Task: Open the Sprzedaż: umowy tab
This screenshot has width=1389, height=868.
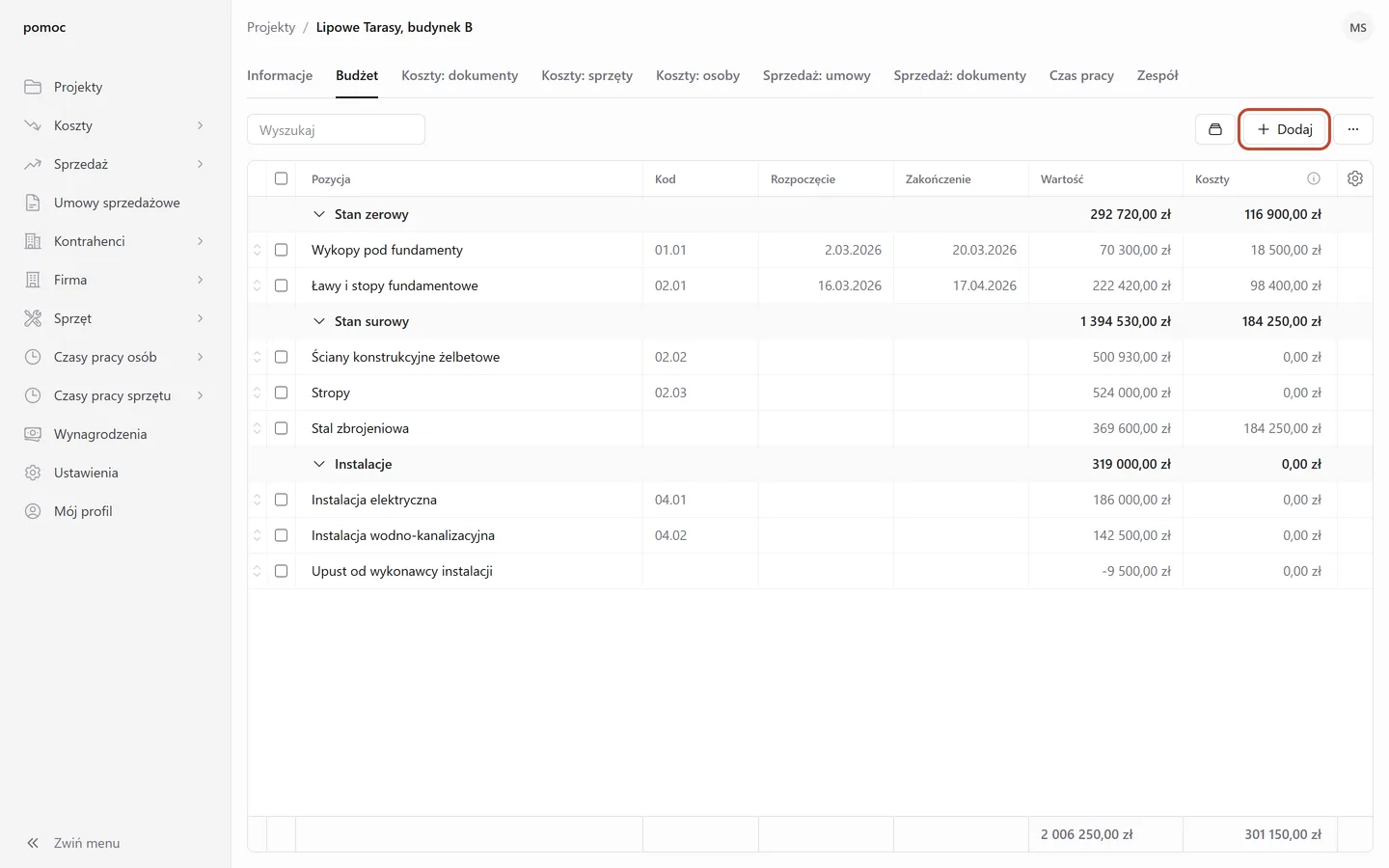Action: (816, 75)
